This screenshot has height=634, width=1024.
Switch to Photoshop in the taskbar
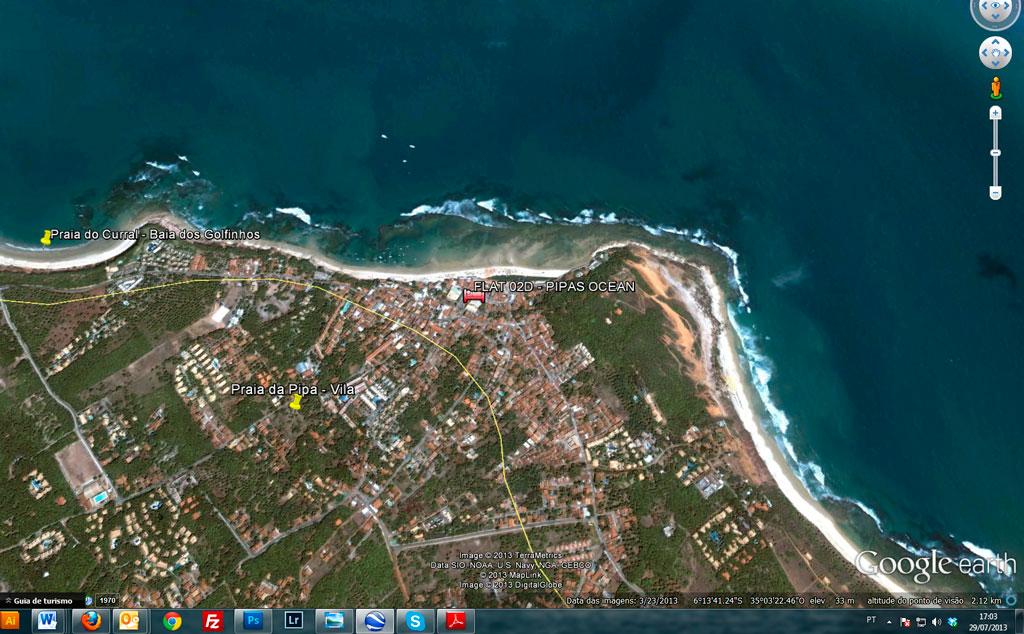(x=253, y=620)
